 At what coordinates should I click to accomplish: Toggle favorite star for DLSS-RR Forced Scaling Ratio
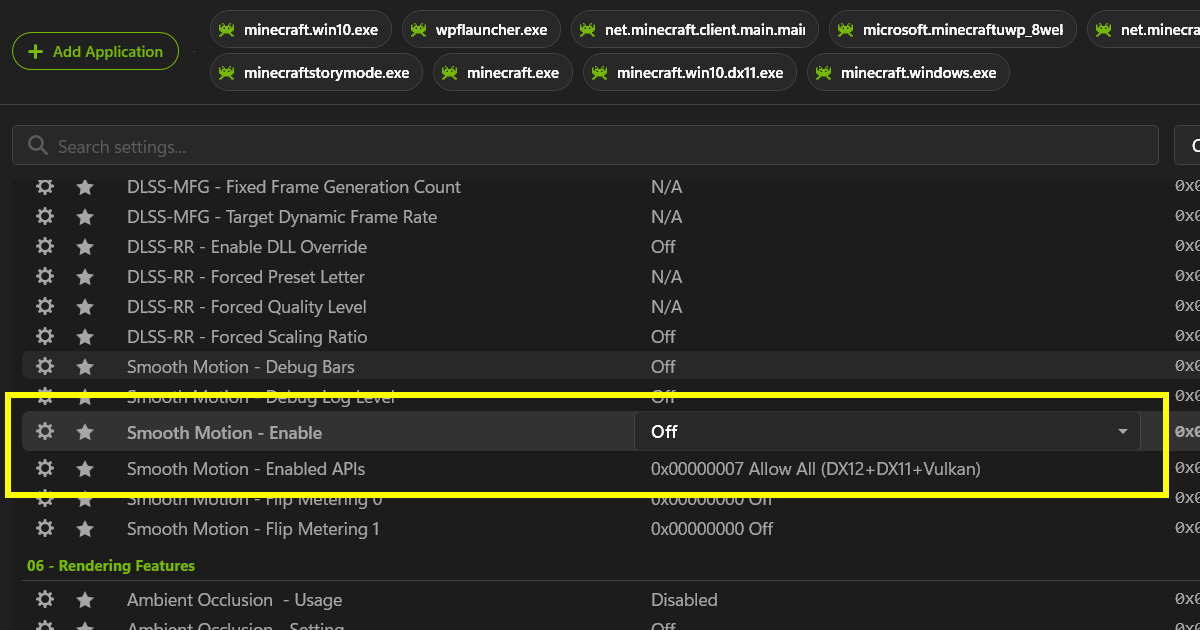[x=85, y=337]
